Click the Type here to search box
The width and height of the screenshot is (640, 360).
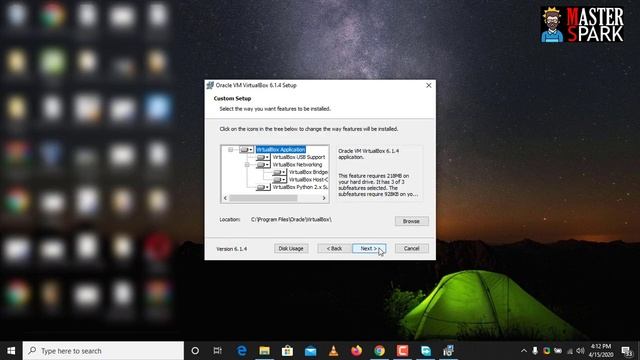tap(103, 351)
